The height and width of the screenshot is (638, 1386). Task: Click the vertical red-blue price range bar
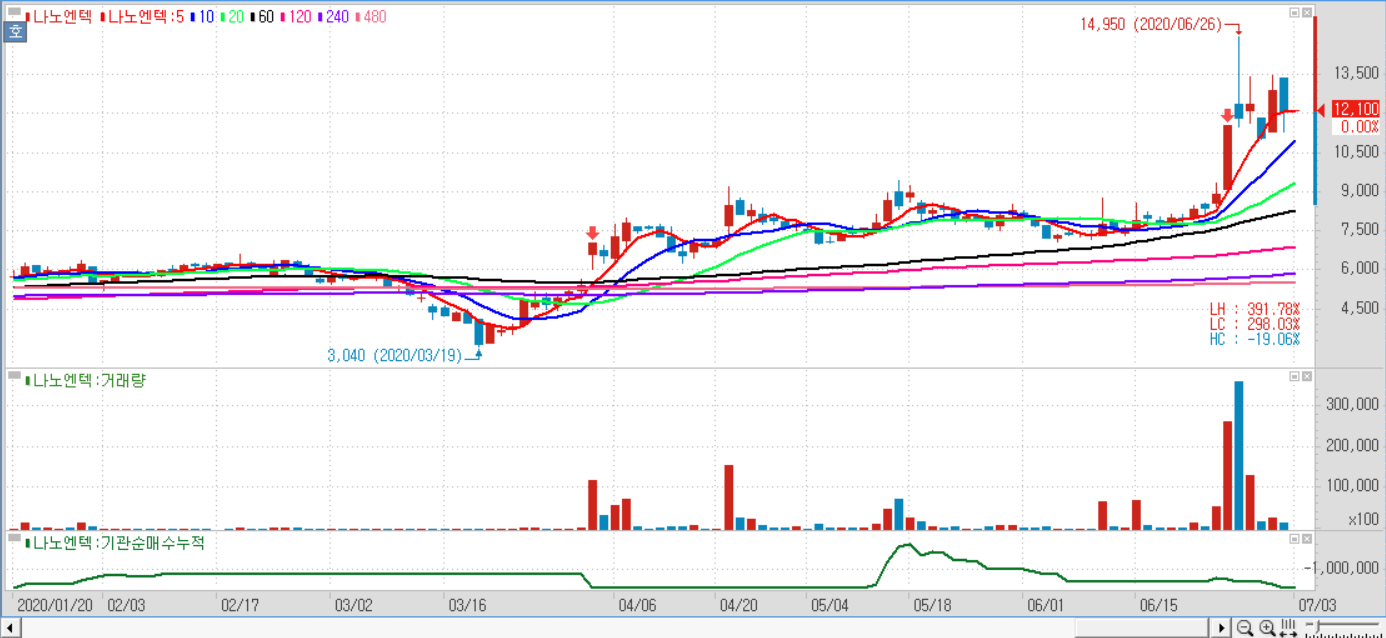(1316, 110)
